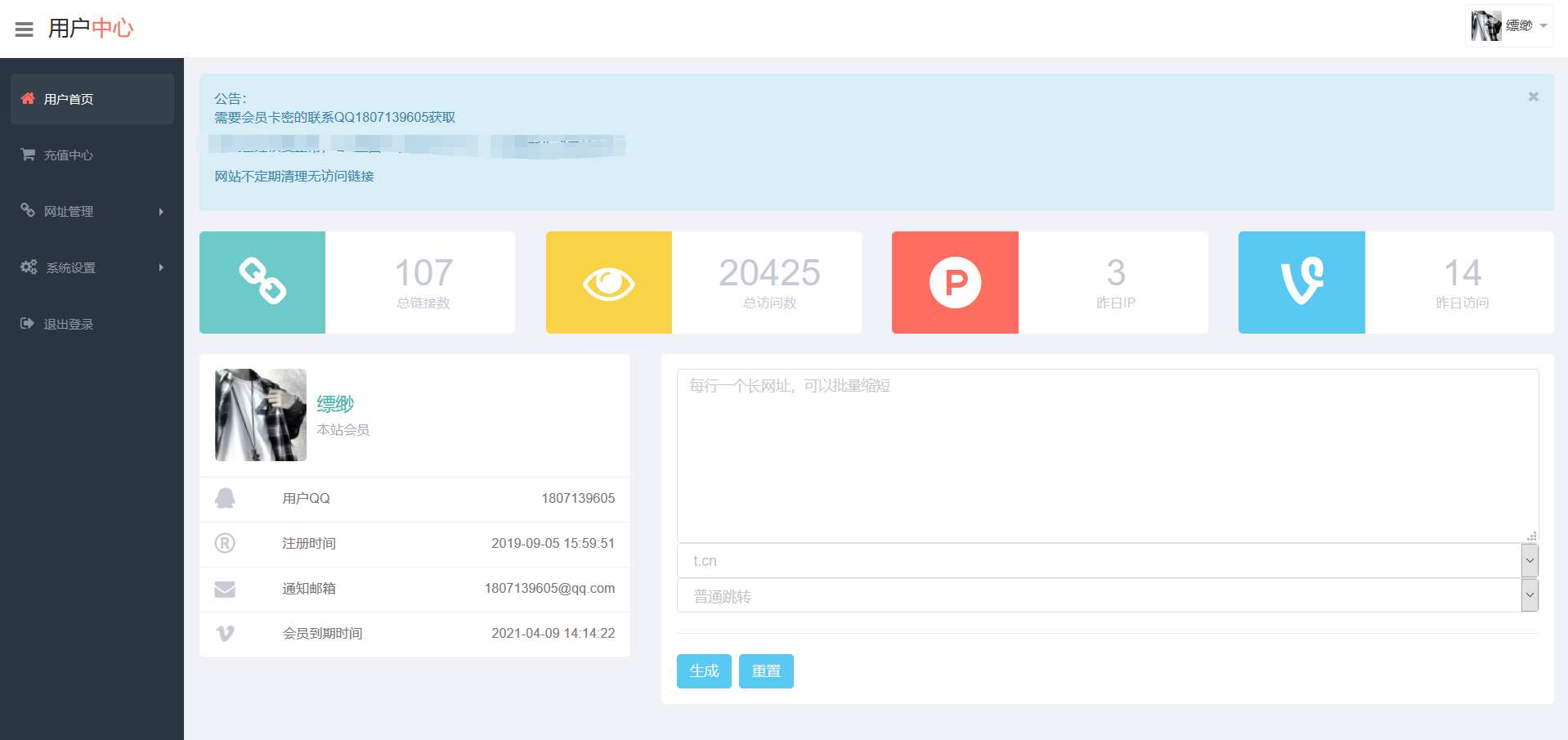1568x740 pixels.
Task: Select registration time 2019-09-05 15:59:51
Action: [x=553, y=543]
